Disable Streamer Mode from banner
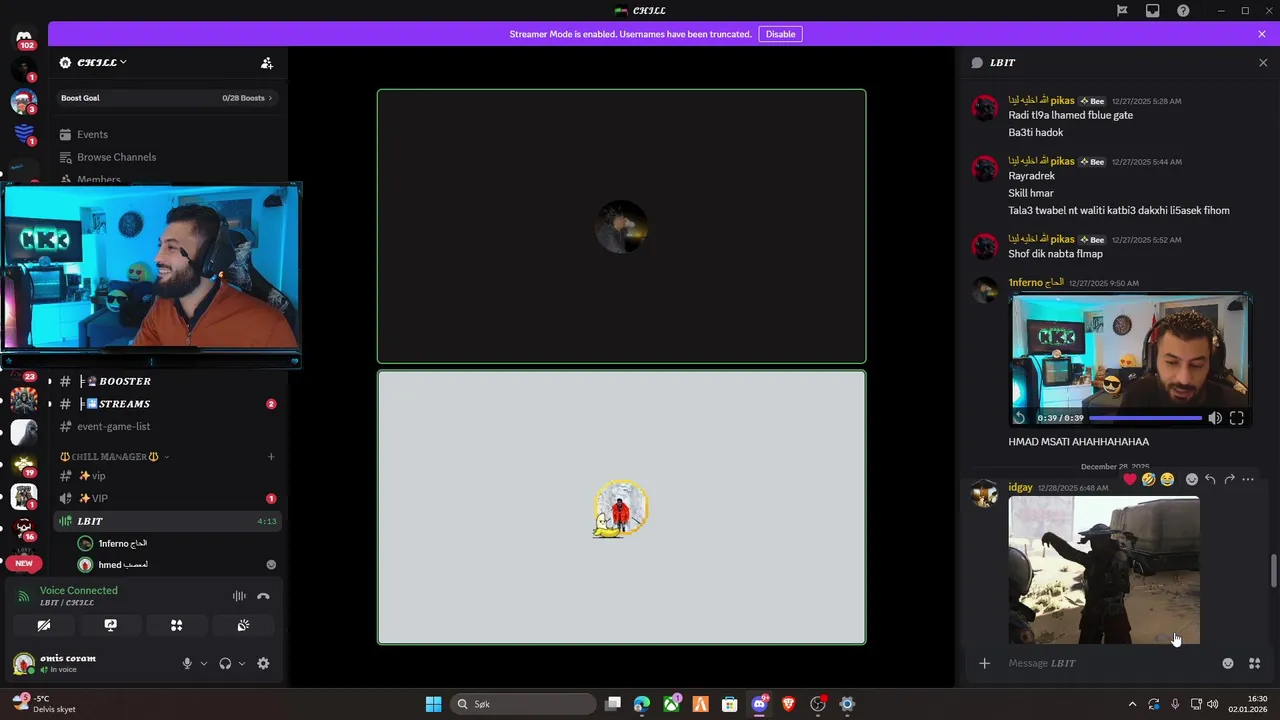1280x720 pixels. pos(780,34)
